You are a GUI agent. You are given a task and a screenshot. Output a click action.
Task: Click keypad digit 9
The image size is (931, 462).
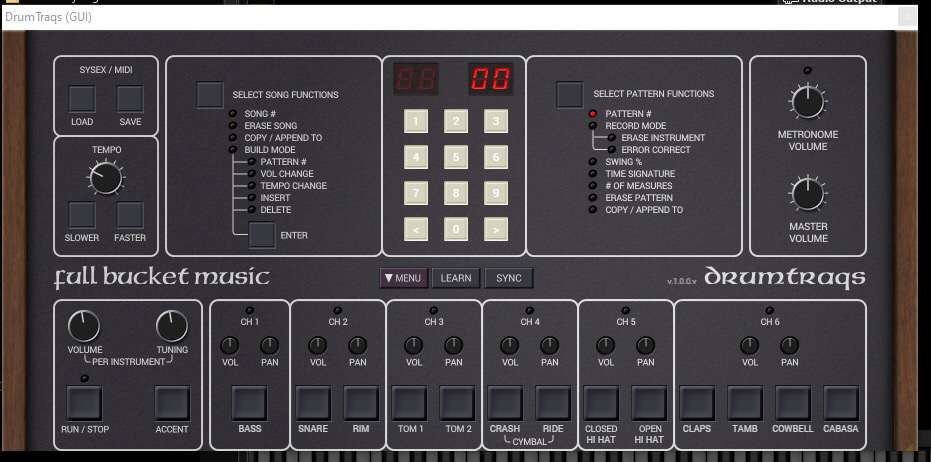pos(496,193)
